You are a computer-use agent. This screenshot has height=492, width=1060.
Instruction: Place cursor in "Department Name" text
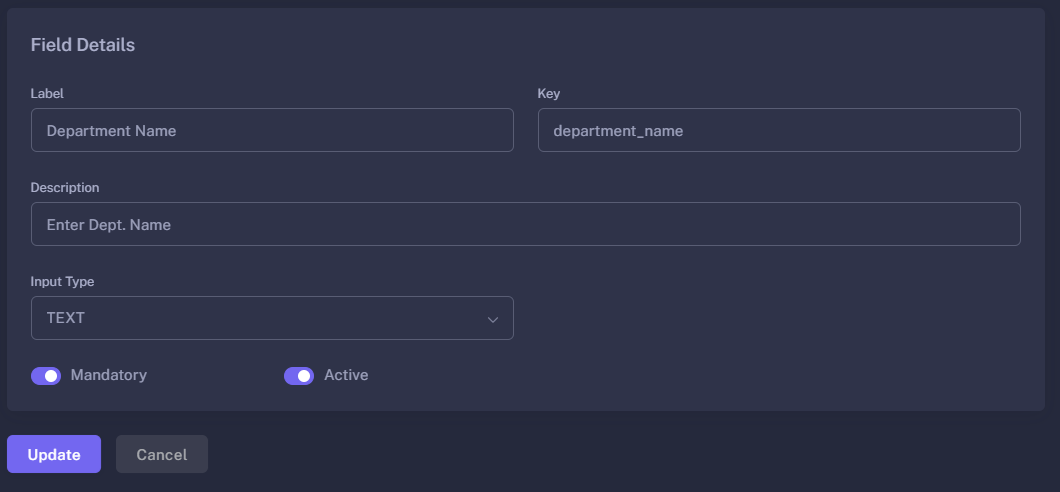coord(111,130)
